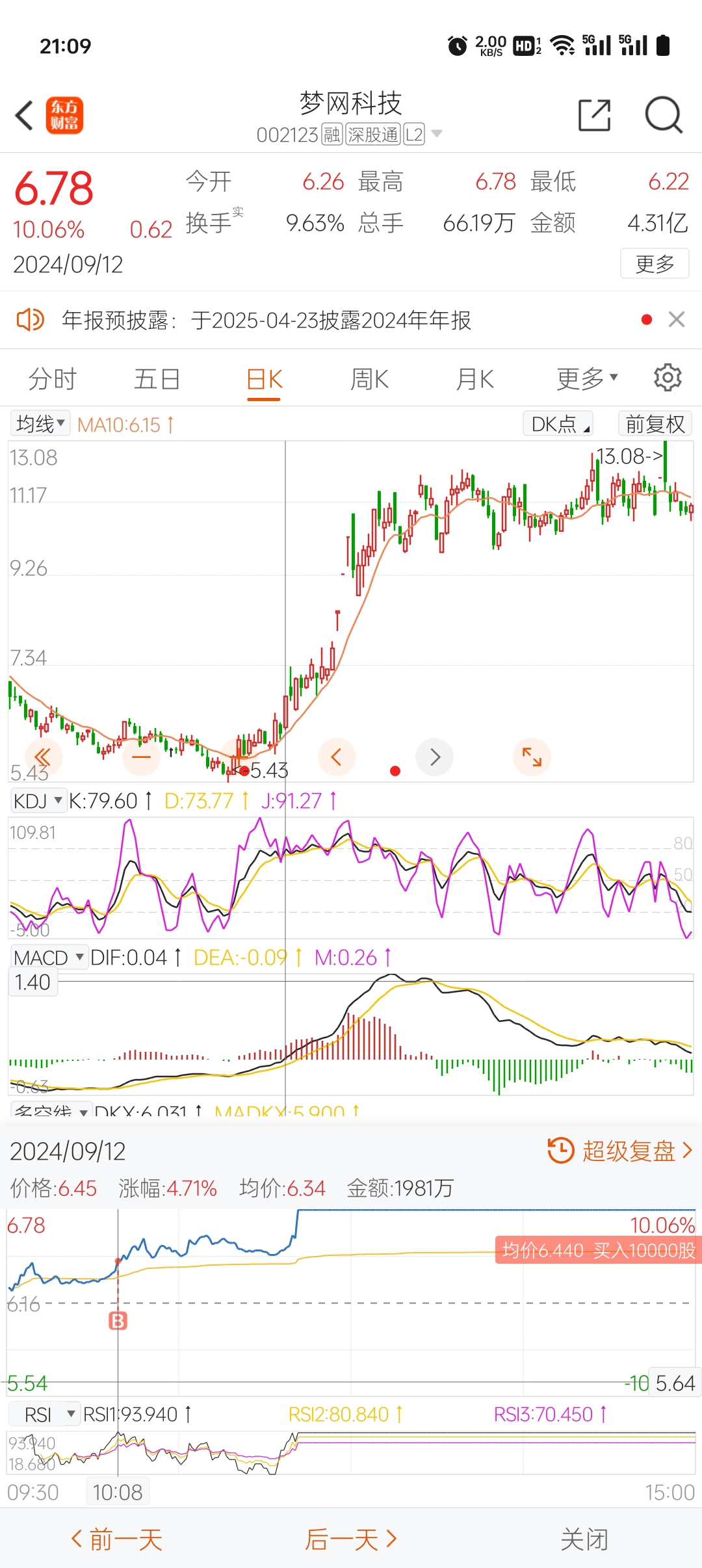Screen dimensions: 702x1568
Task: Toggle 前复权 price adjustment
Action: (x=655, y=424)
